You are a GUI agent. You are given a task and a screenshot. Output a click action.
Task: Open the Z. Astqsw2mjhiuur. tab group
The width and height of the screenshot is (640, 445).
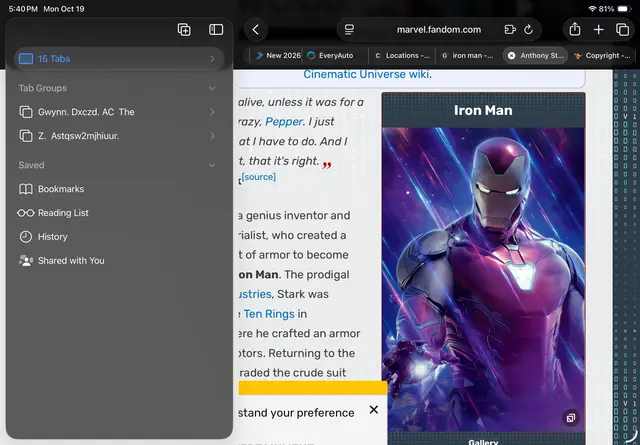pos(118,136)
